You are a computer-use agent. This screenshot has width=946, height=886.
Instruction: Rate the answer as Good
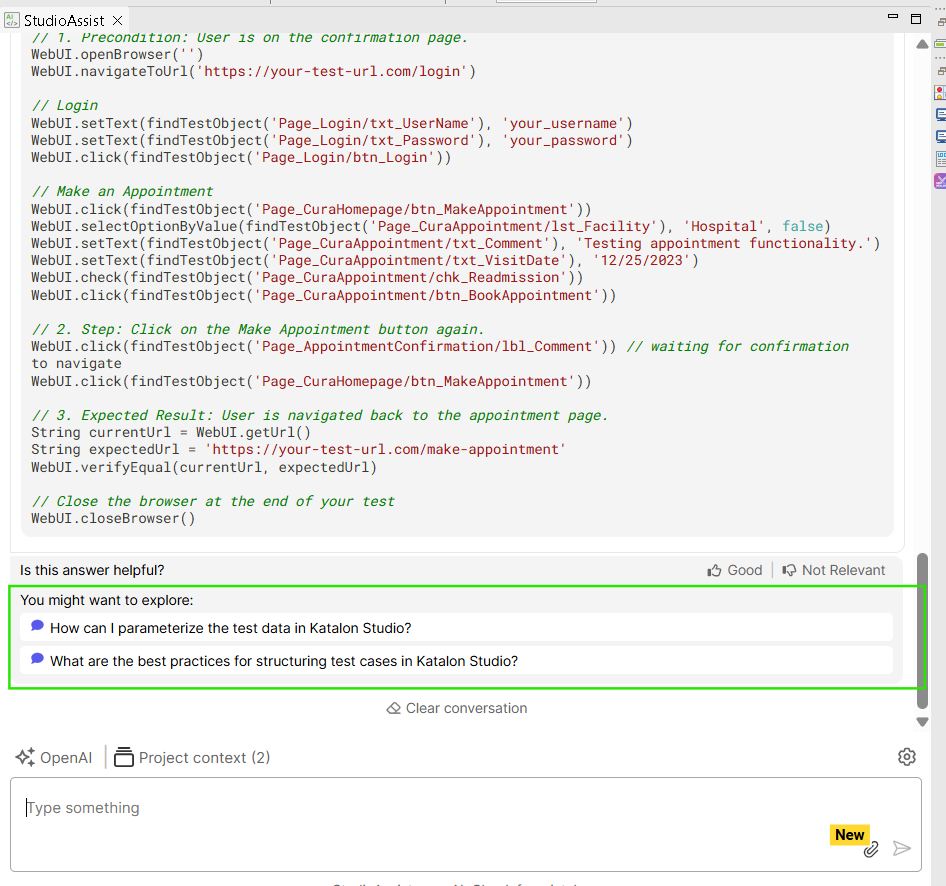click(x=735, y=570)
